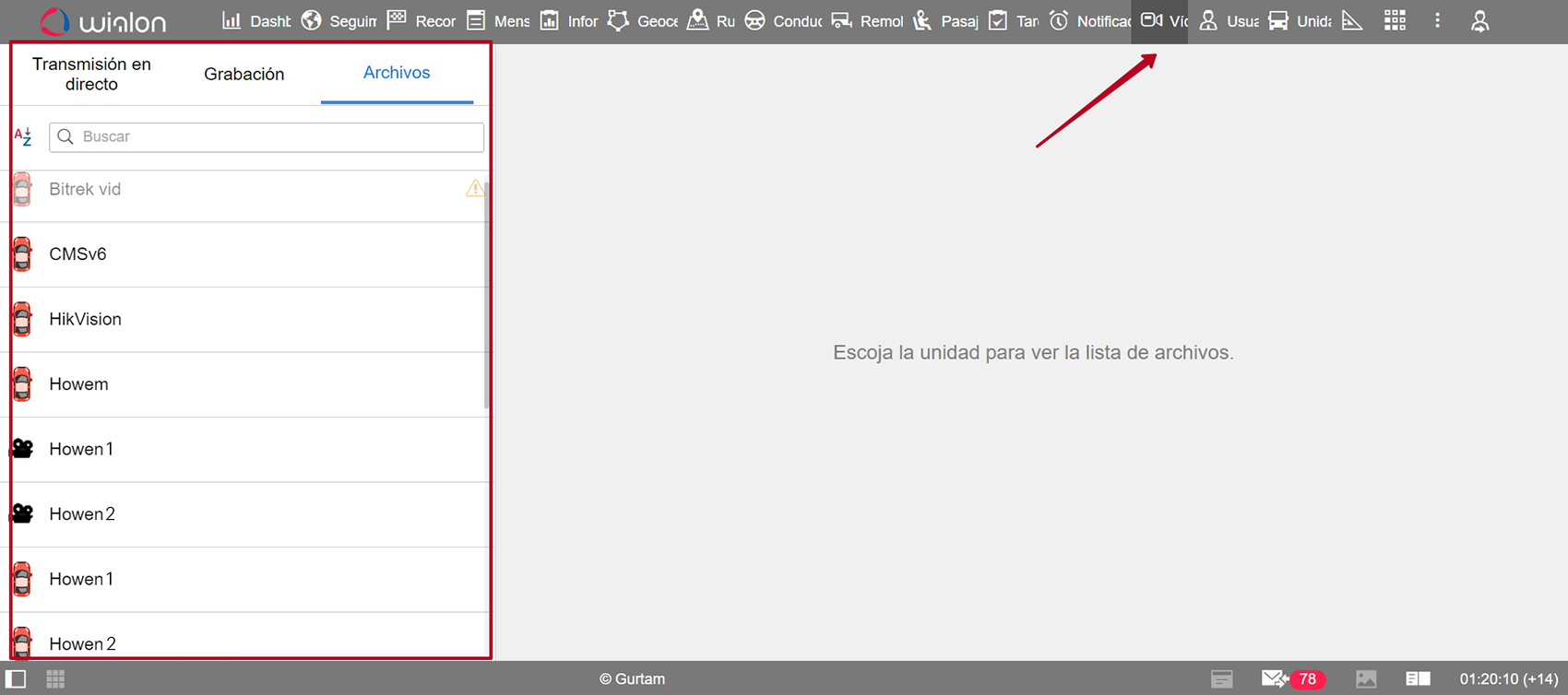
Task: Click the unit list scrollbar
Action: click(x=486, y=295)
